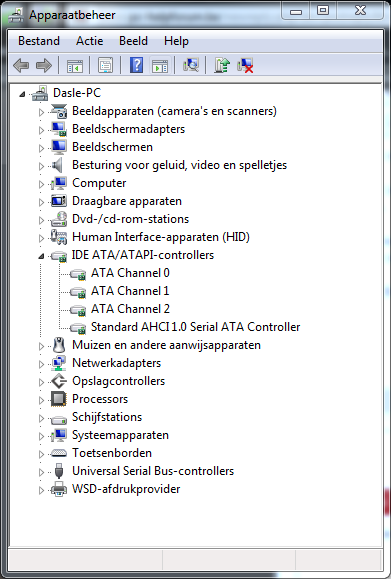This screenshot has height=579, width=391.
Task: Collapse the IDE ATA/ATAPI-controllers node
Action: click(41, 256)
